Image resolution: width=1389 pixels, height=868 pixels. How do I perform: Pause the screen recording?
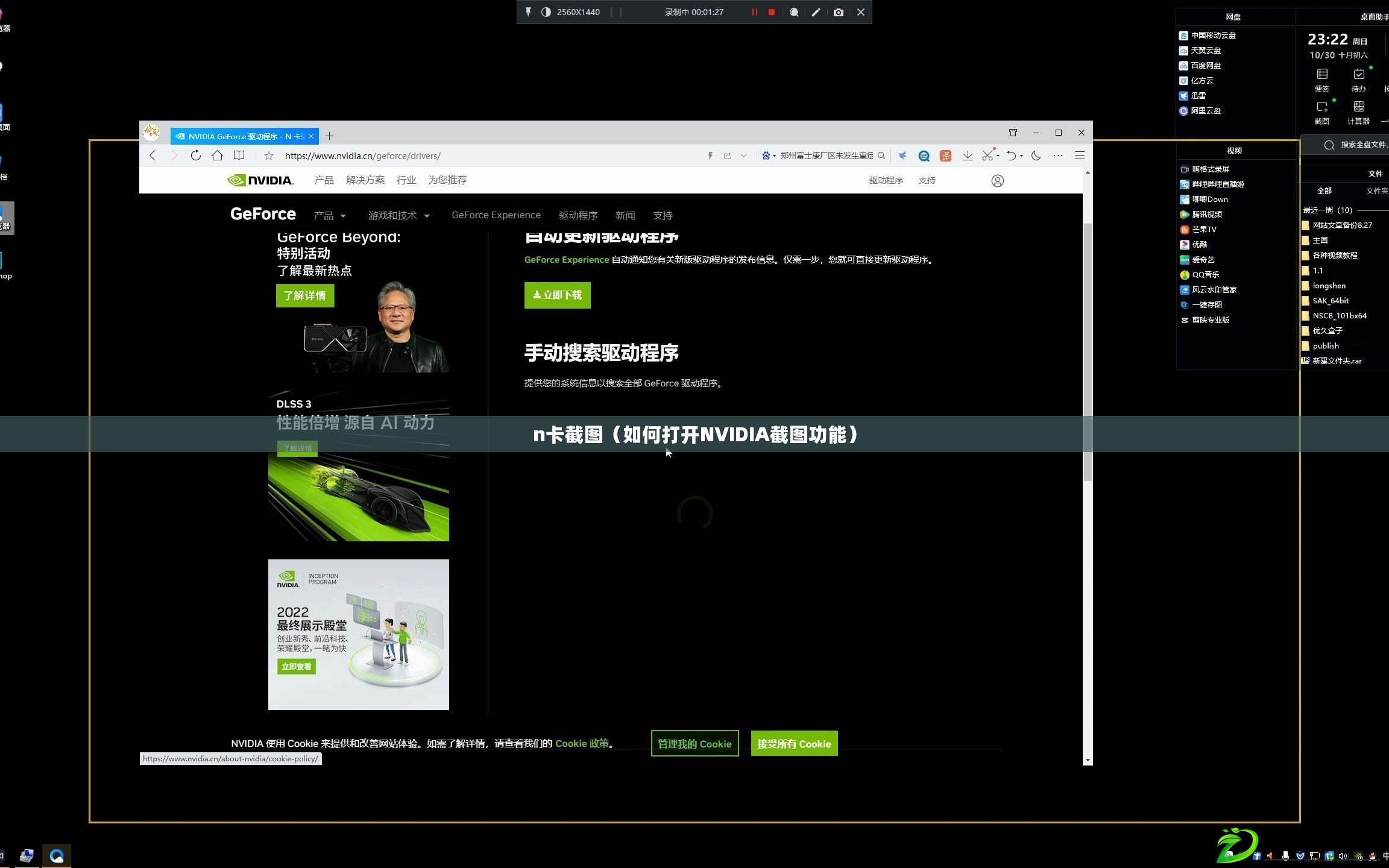(x=754, y=12)
